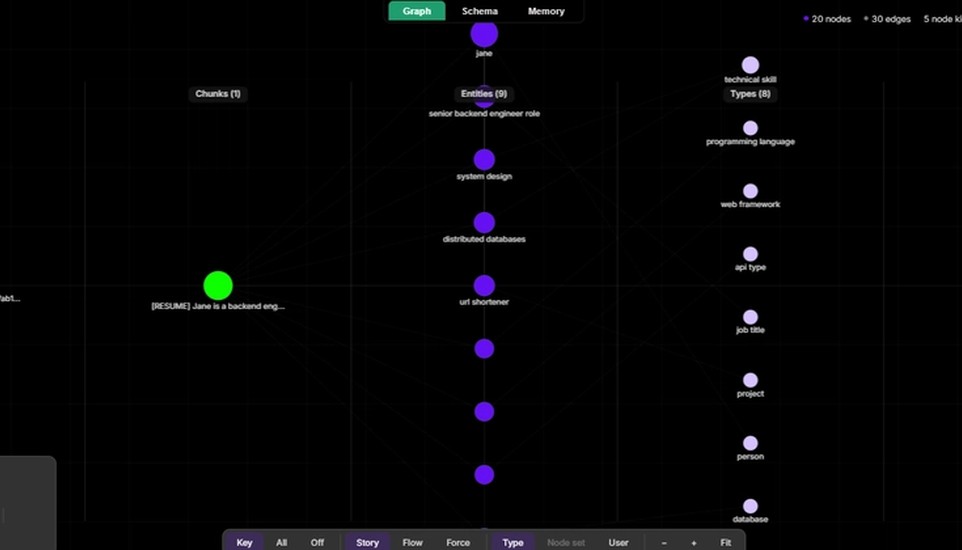Select the person type node

[750, 443]
